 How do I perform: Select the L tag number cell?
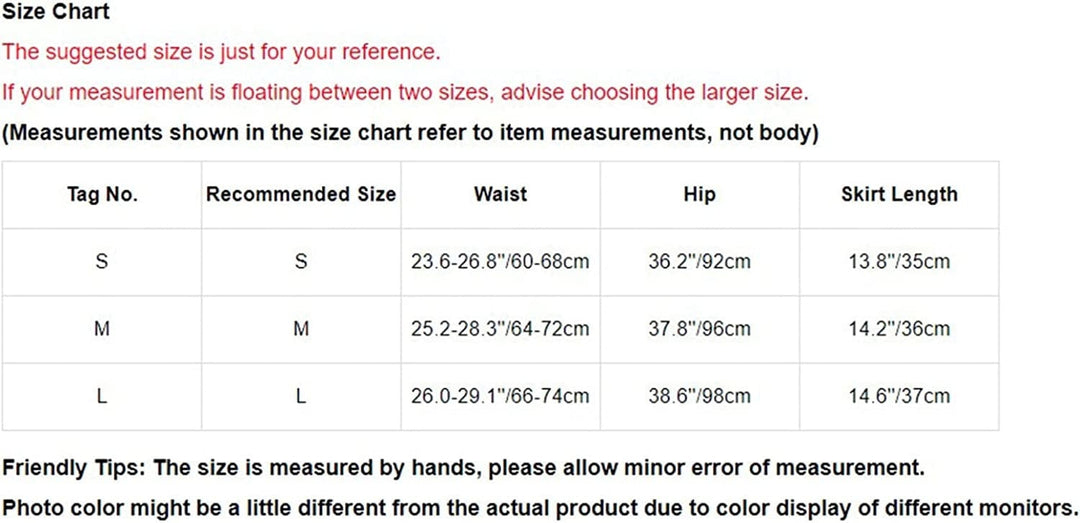point(102,396)
